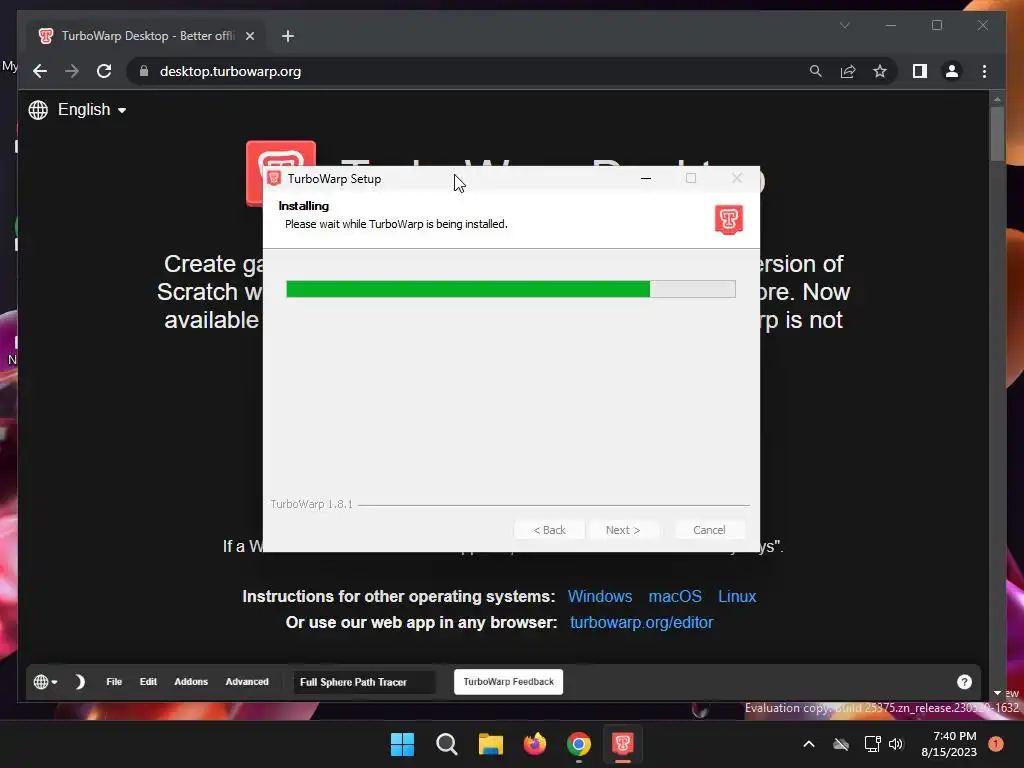Open the English language dropdown on the page
The height and width of the screenshot is (768, 1024).
91,109
